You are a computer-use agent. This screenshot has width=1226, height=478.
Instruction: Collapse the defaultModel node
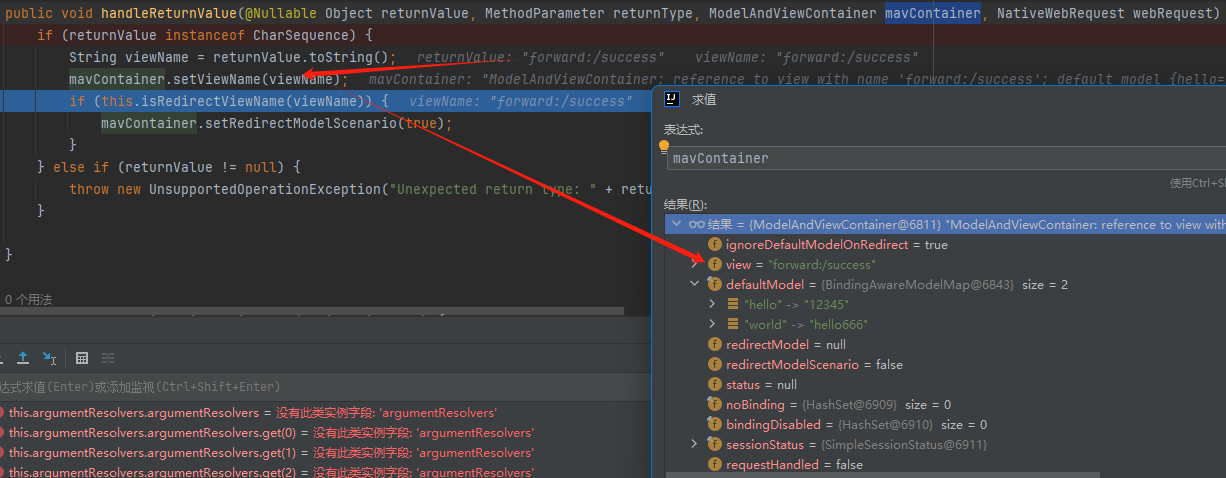click(x=695, y=284)
